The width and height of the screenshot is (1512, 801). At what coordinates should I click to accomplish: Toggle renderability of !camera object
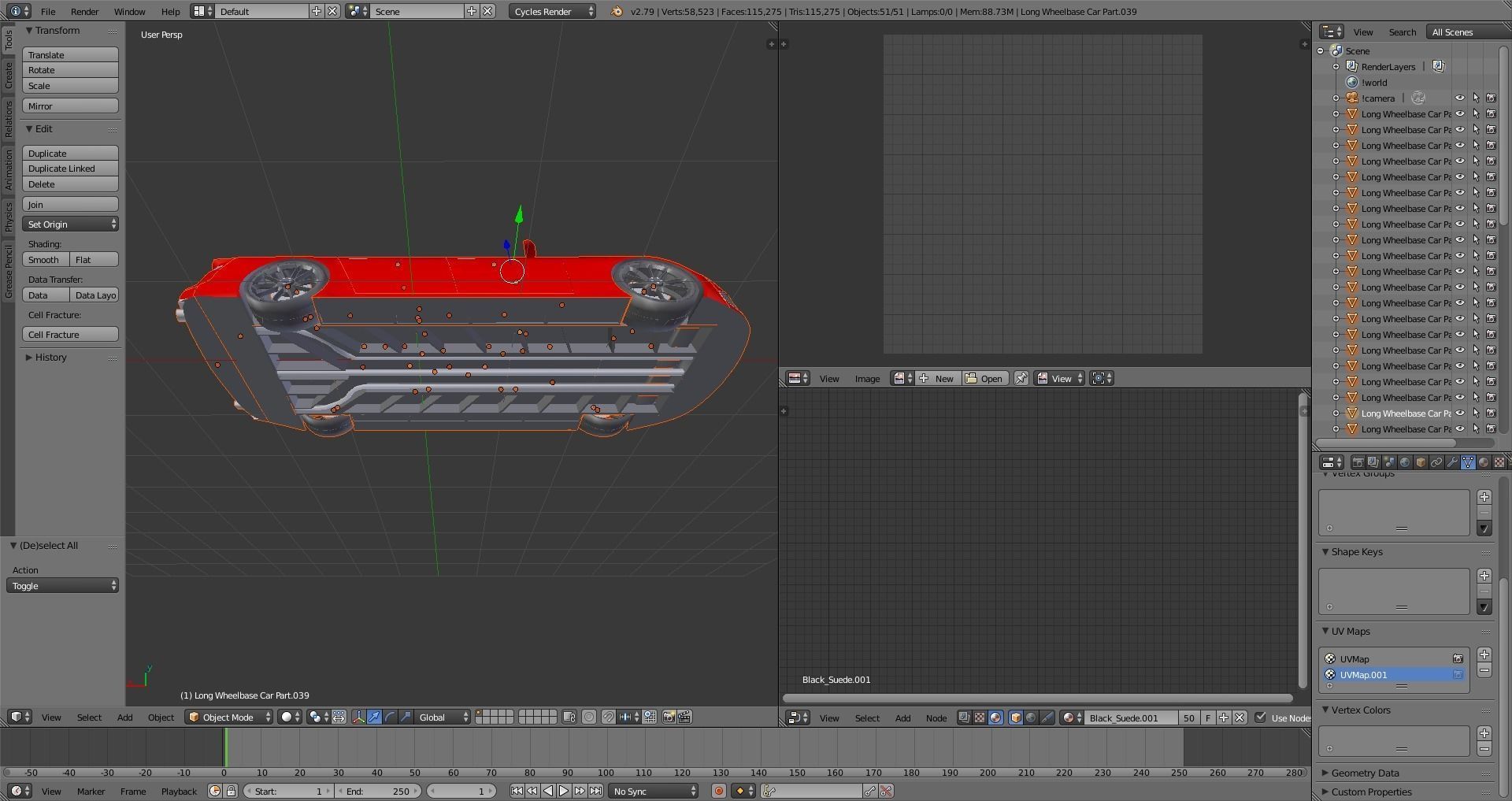click(1491, 98)
